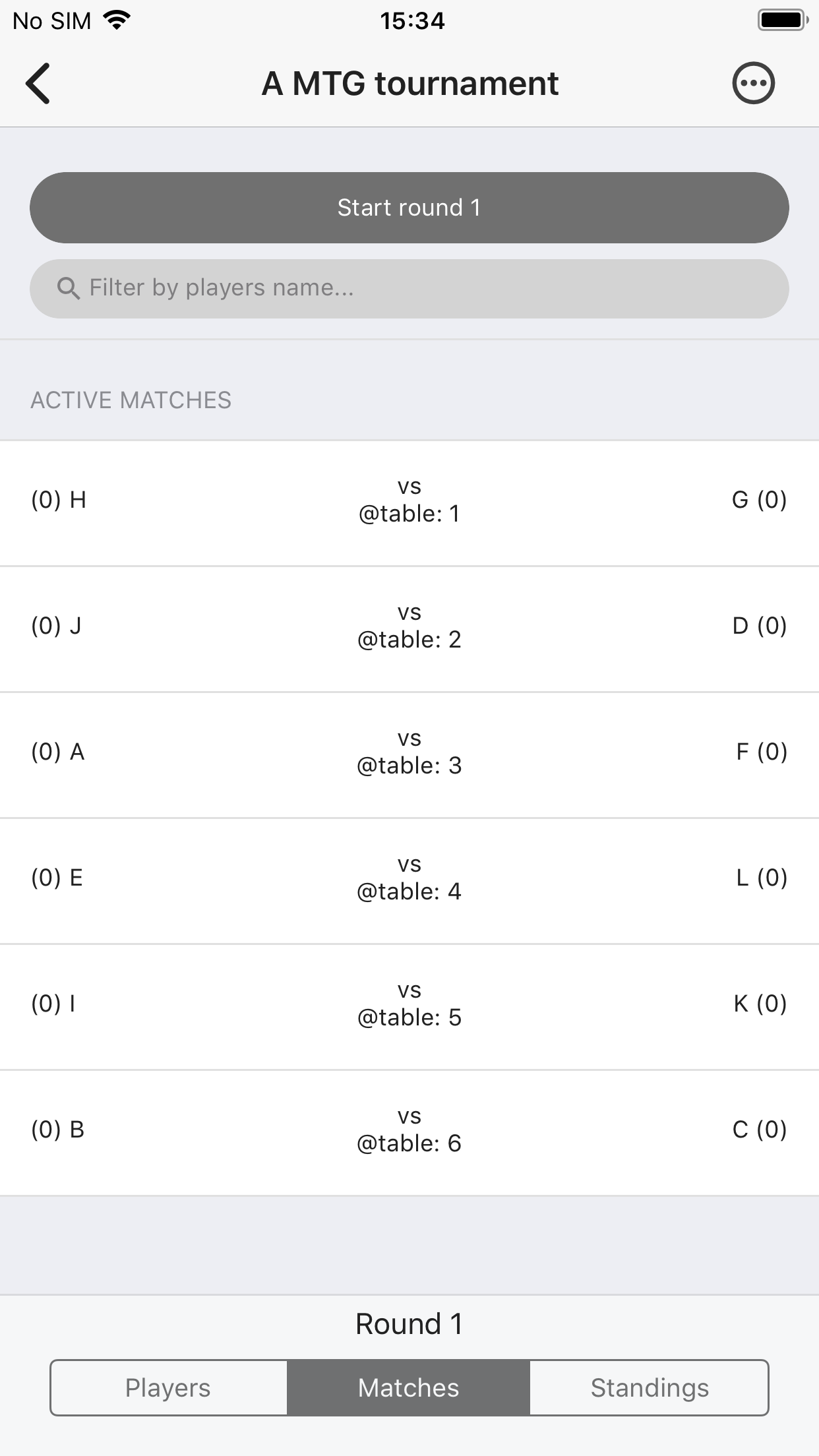This screenshot has width=819, height=1456.
Task: Open the more options ellipsis menu
Action: pos(753,84)
